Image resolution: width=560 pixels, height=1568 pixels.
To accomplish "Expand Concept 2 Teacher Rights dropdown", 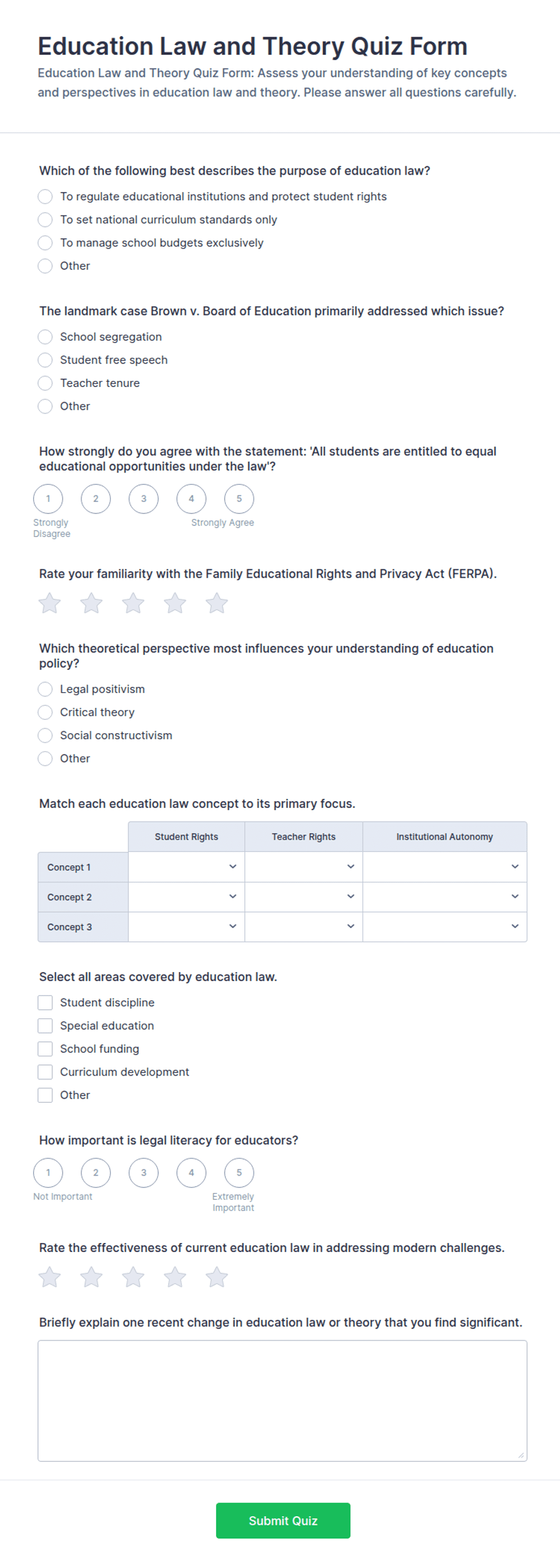I will click(303, 897).
